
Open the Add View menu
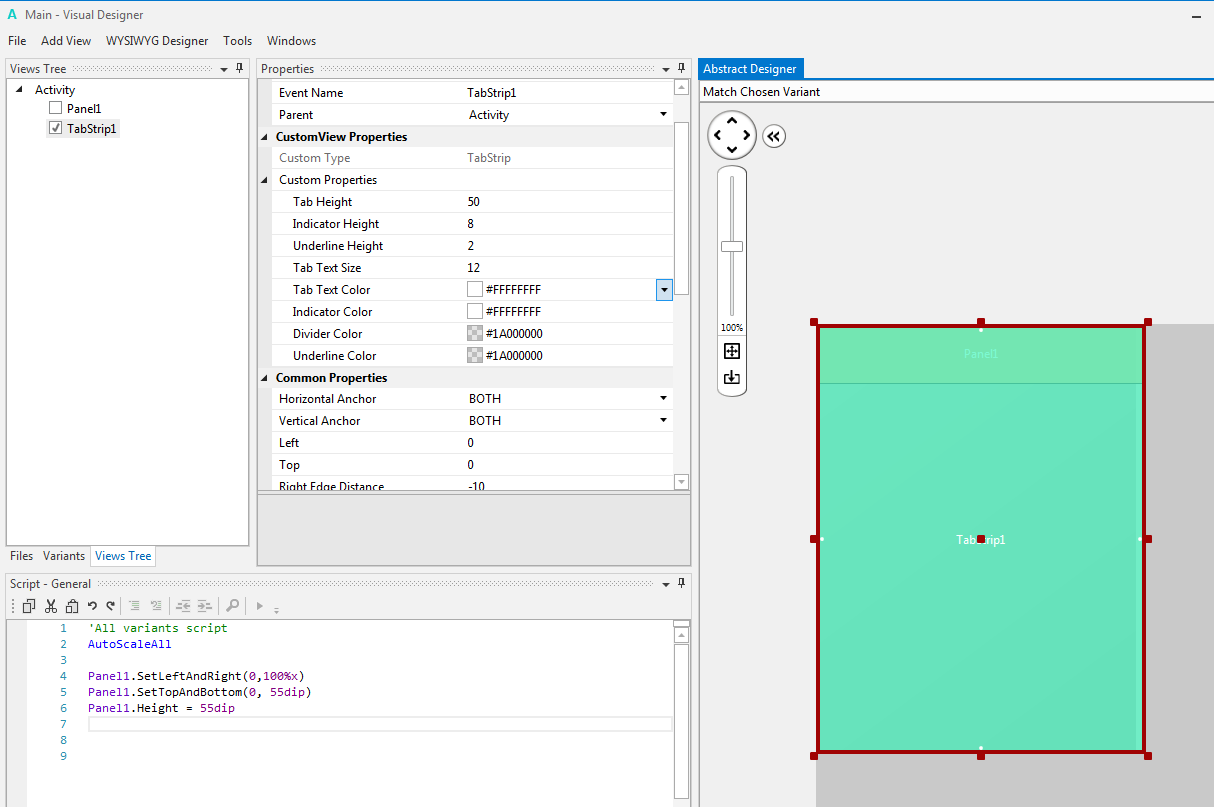pos(66,41)
